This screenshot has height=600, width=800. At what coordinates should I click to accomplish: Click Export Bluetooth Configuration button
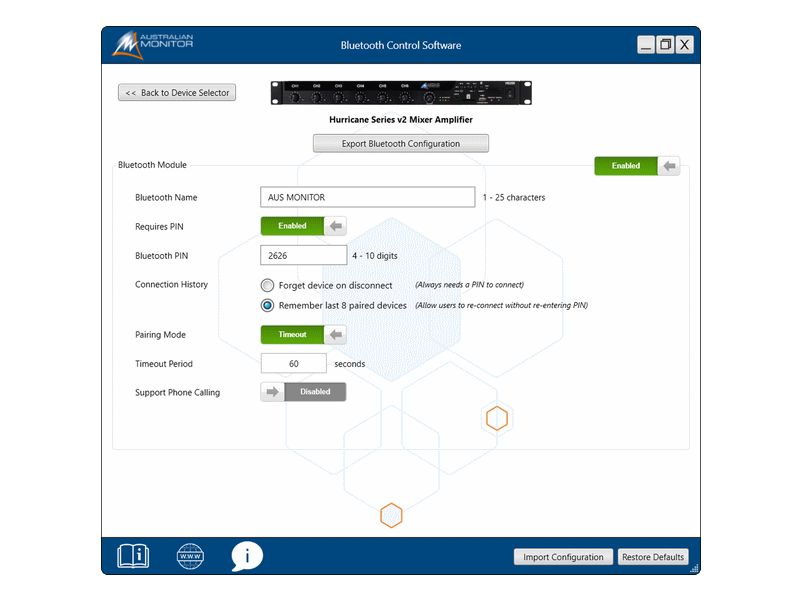pyautogui.click(x=400, y=144)
